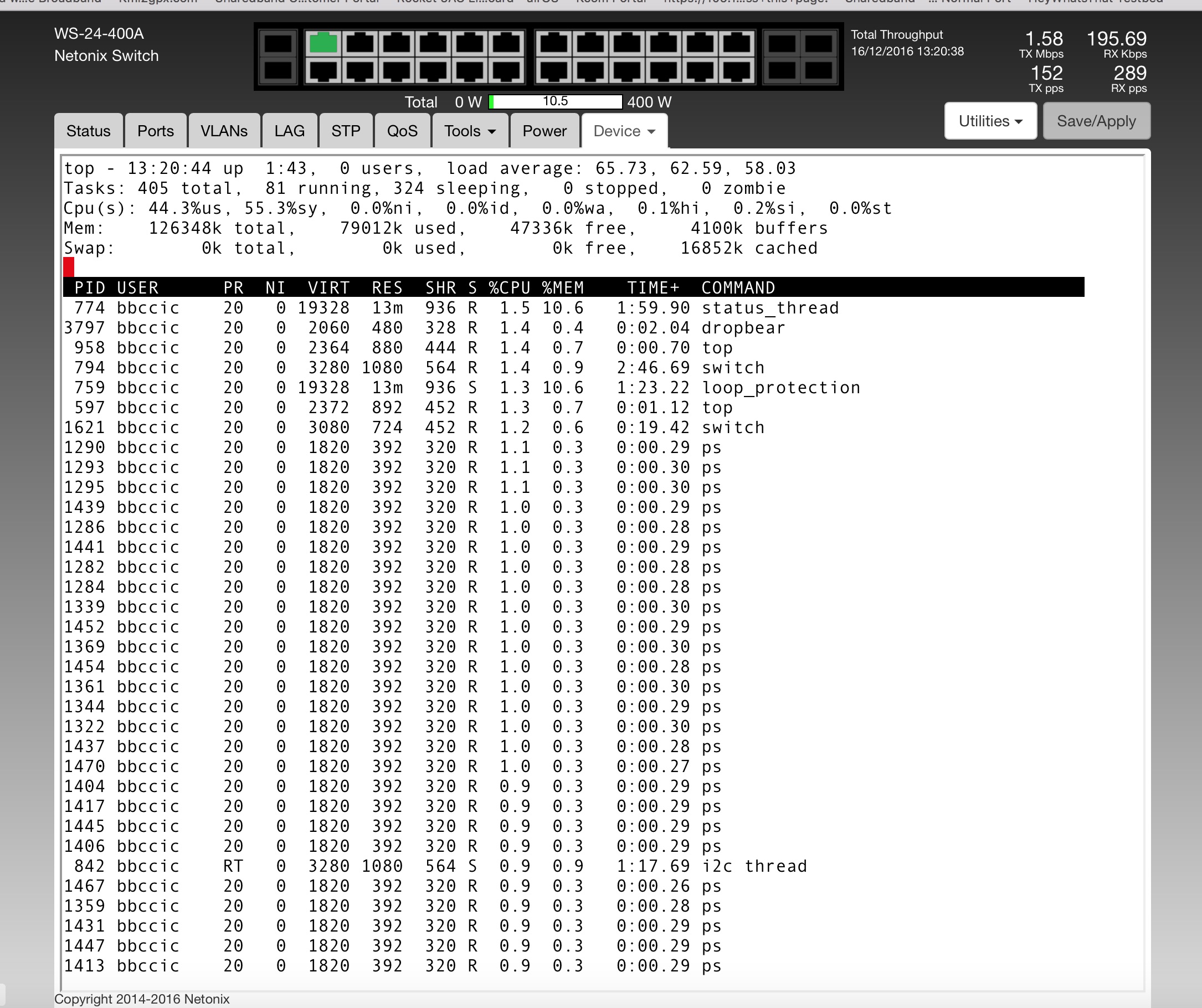The width and height of the screenshot is (1202, 1008).
Task: Click the second top-row Ethernet port icon
Action: click(x=359, y=43)
